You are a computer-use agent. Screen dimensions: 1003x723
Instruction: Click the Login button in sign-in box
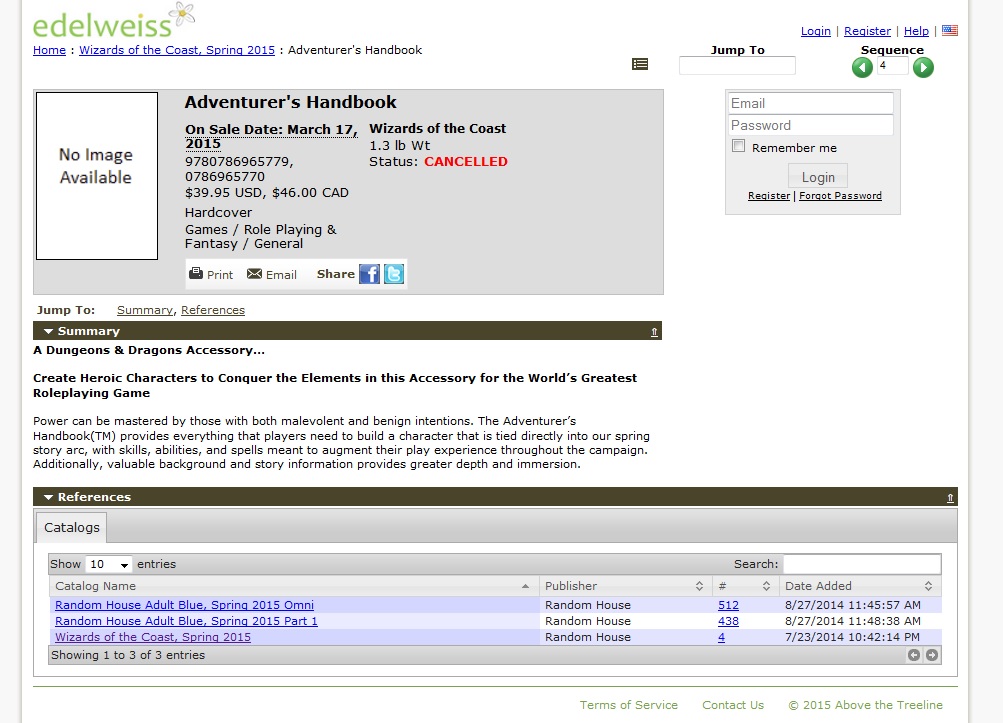pos(817,177)
